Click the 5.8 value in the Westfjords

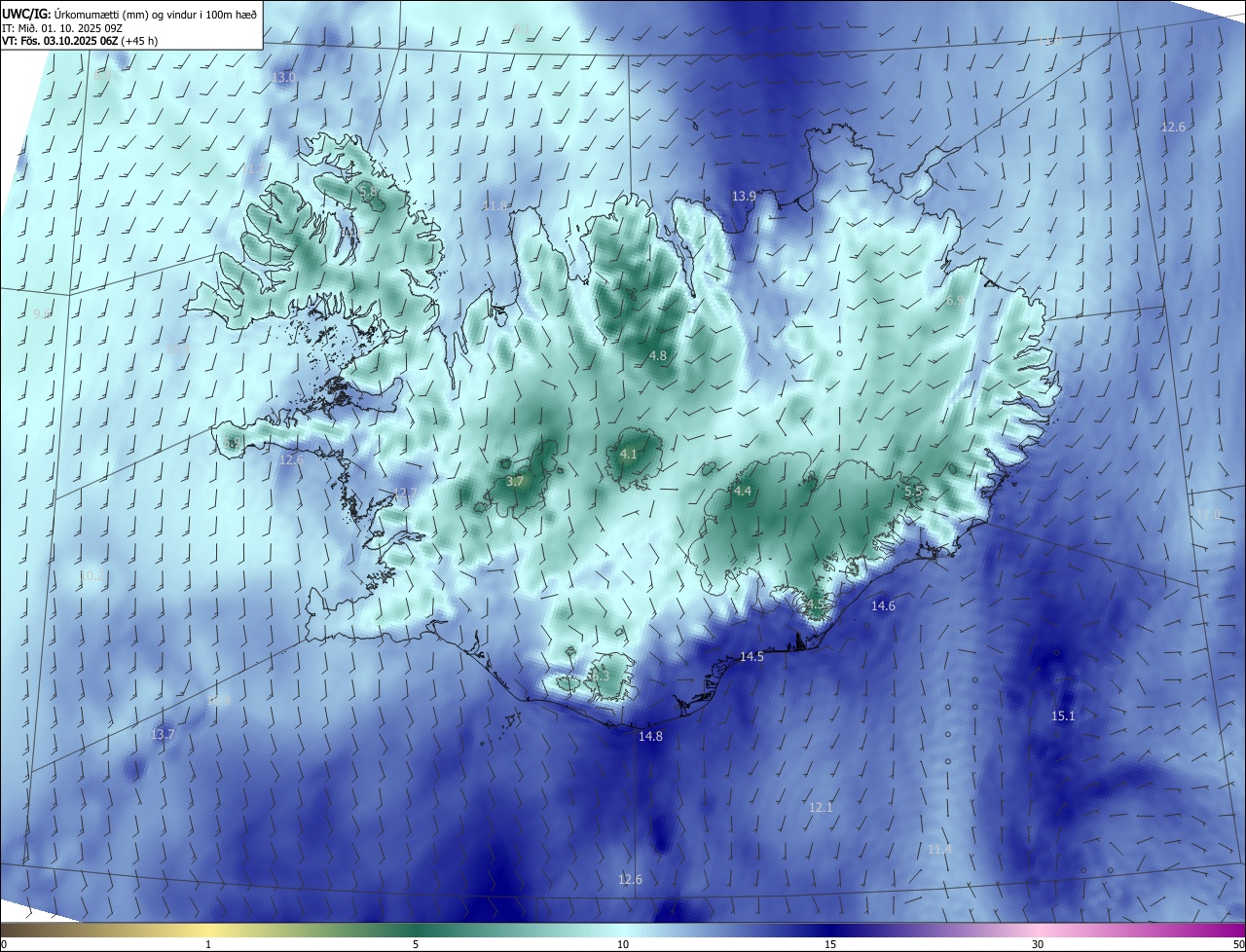(368, 193)
